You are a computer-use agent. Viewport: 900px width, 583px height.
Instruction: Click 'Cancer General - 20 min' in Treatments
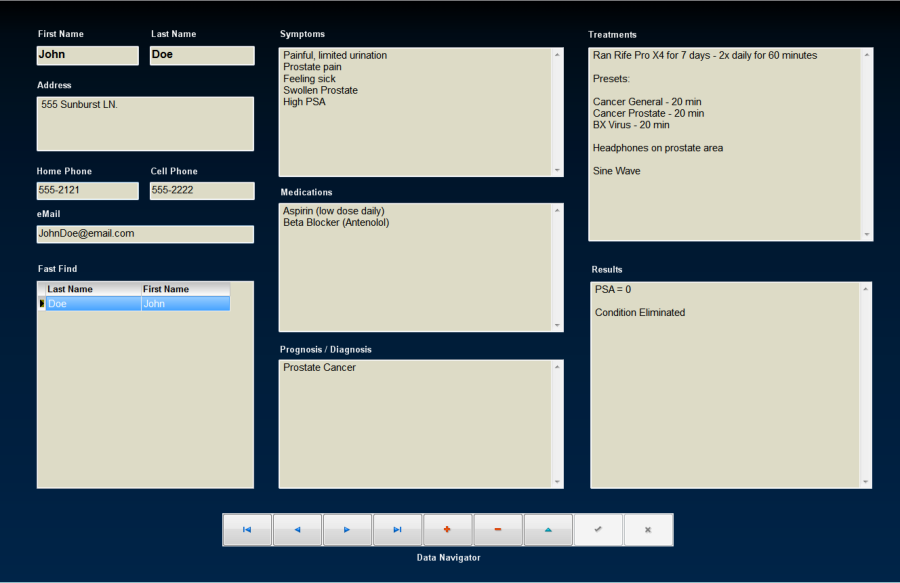[x=647, y=102]
